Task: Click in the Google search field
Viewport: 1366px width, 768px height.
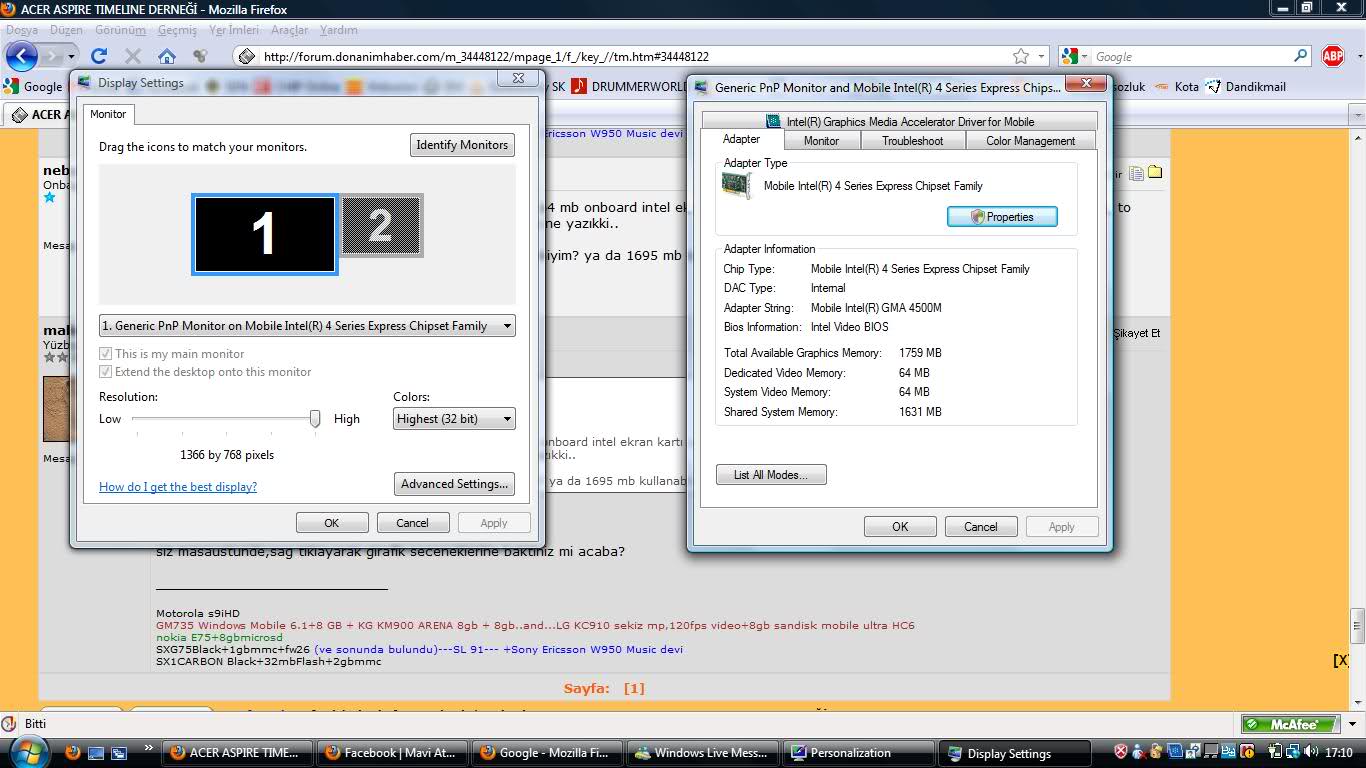Action: point(1190,57)
